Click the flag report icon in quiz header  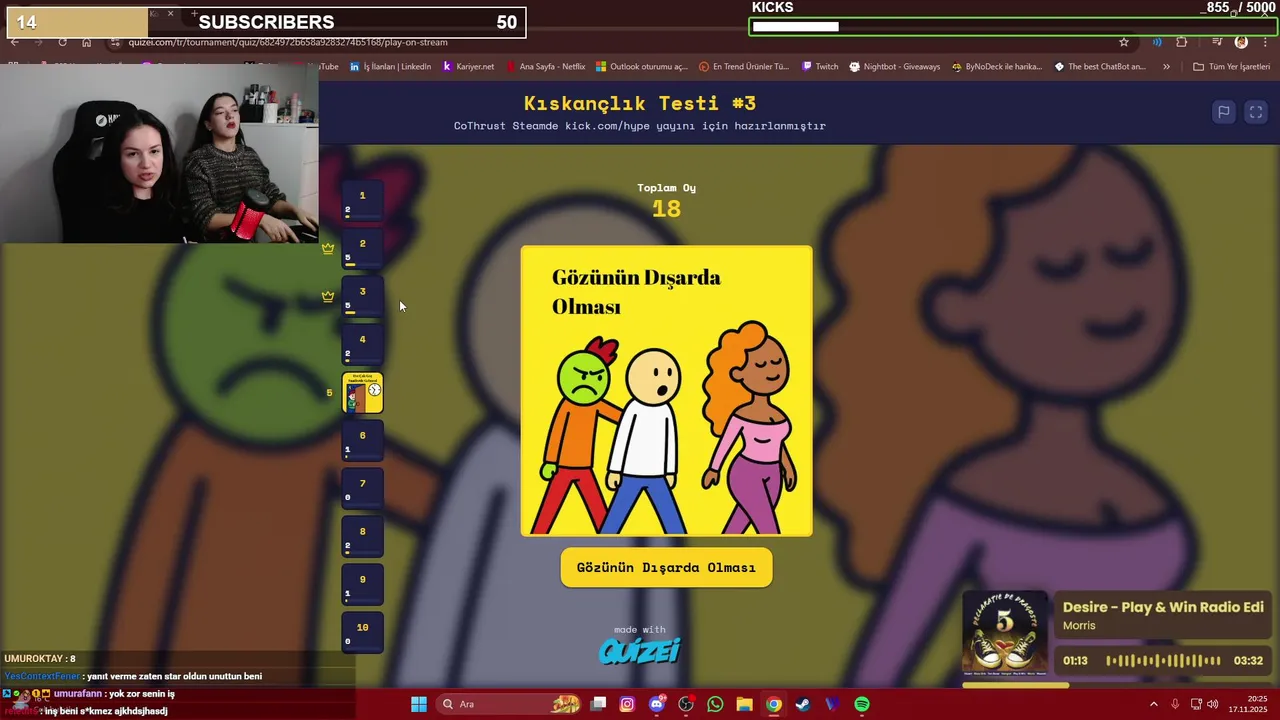[x=1223, y=112]
